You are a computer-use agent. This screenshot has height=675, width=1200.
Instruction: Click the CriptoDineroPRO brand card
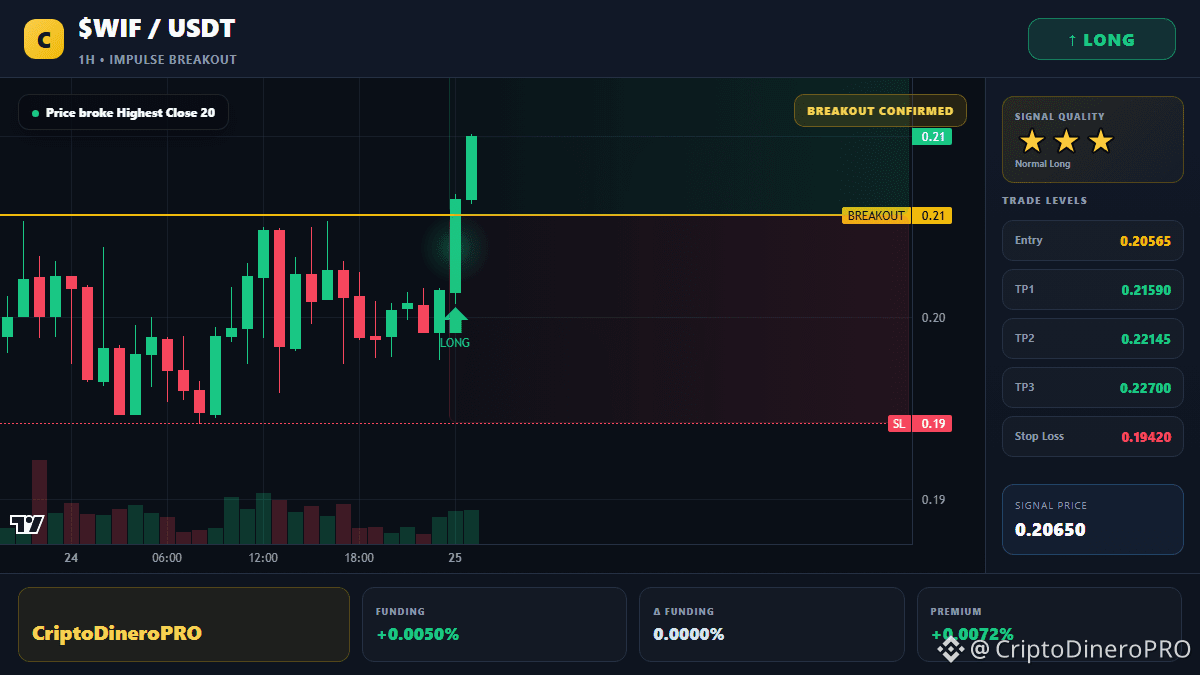point(184,624)
